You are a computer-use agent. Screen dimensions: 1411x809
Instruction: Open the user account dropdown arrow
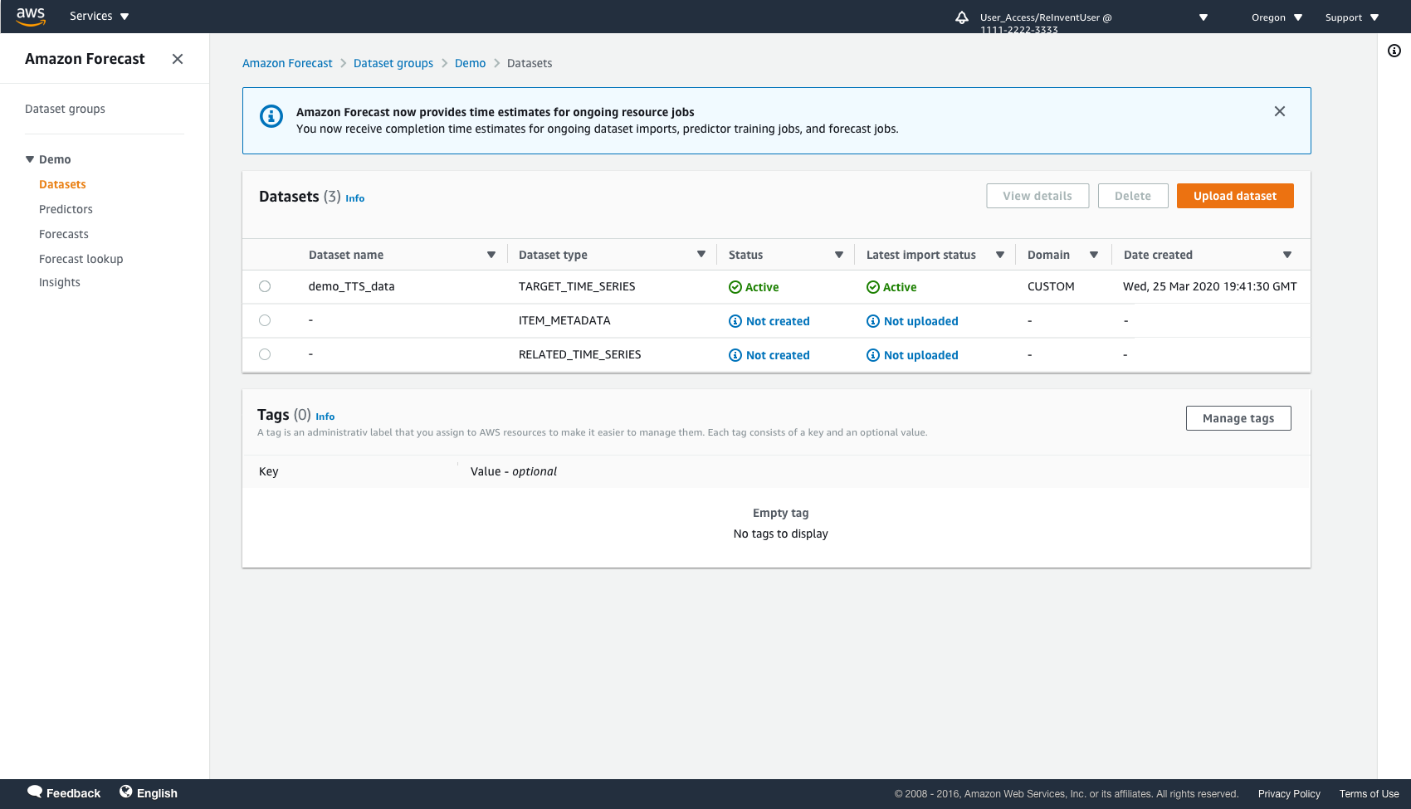tap(1204, 17)
